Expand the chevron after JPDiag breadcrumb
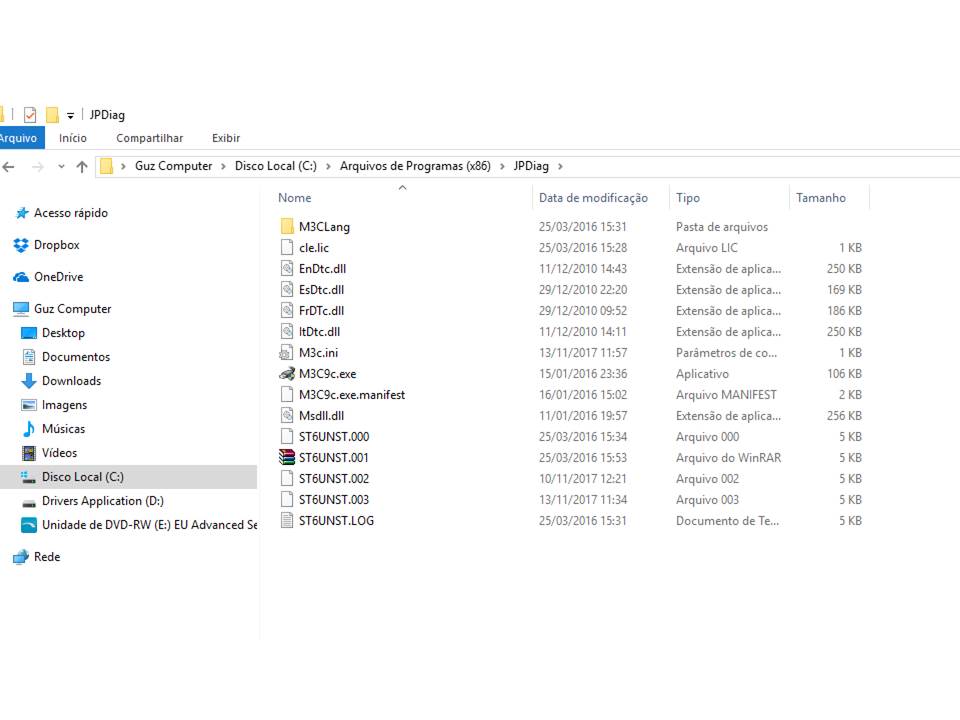The height and width of the screenshot is (720, 960). (x=560, y=167)
